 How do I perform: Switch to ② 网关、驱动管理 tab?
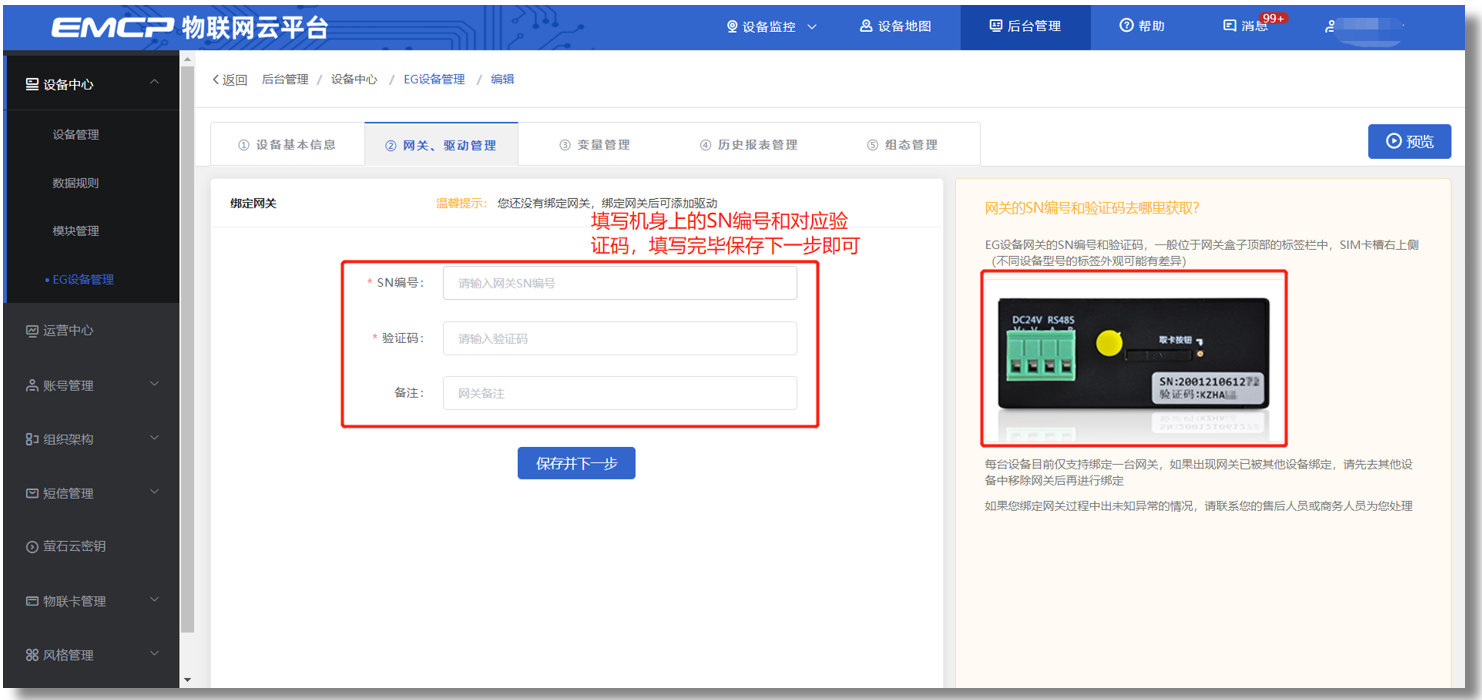pos(441,145)
